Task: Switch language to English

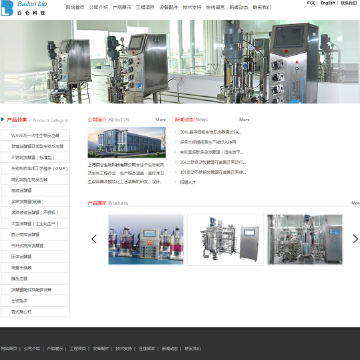Action: [328, 3]
